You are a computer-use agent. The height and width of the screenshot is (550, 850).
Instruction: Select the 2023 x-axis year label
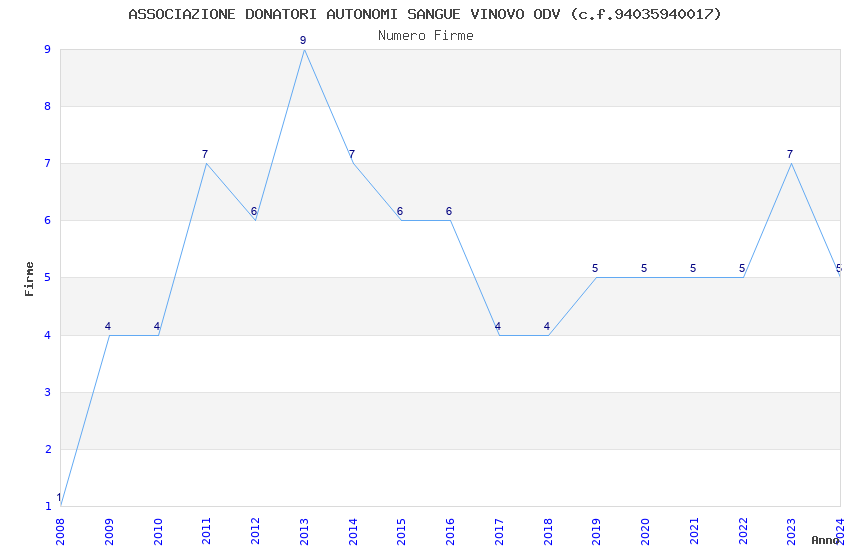791,531
